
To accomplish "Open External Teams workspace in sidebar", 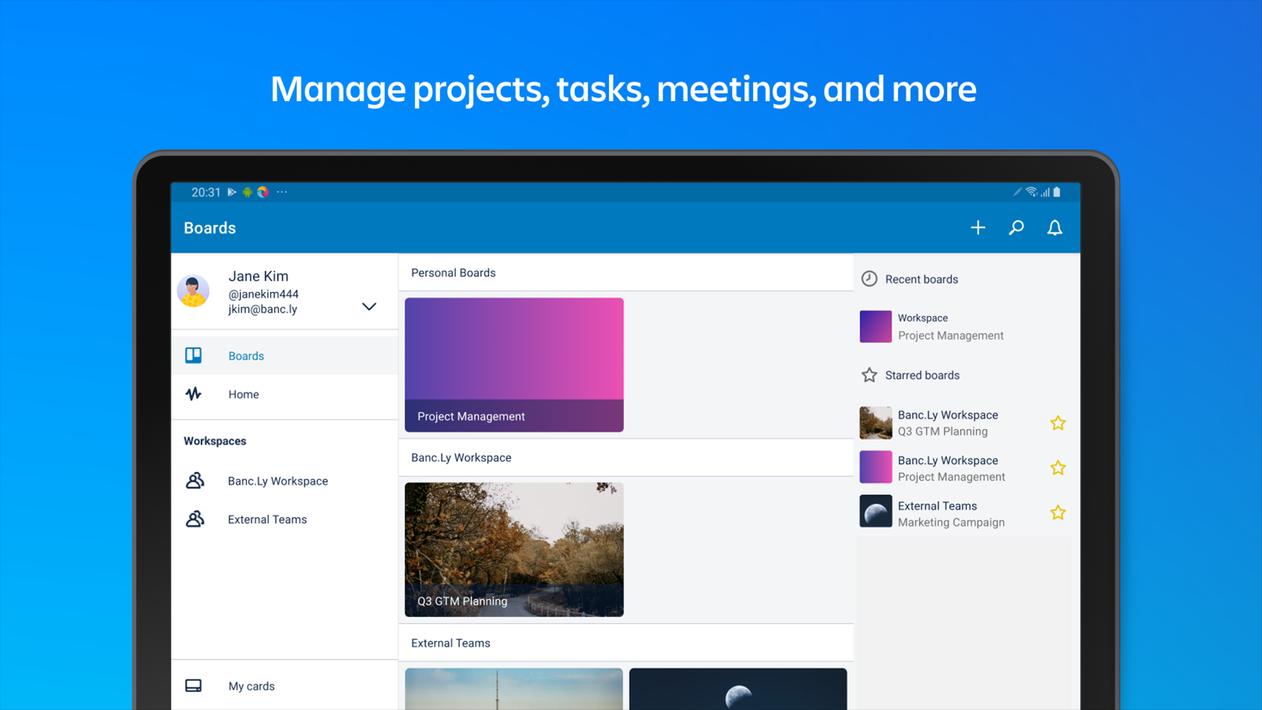I will click(x=284, y=519).
